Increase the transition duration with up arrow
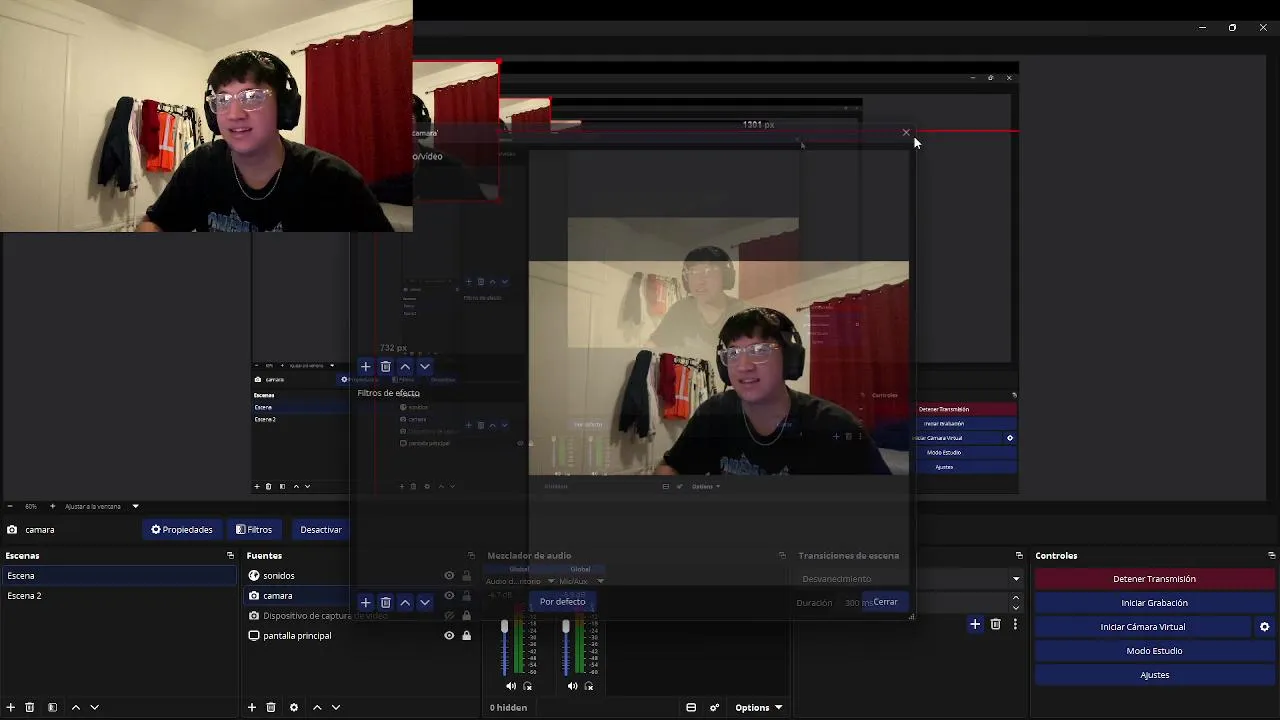 click(1016, 598)
